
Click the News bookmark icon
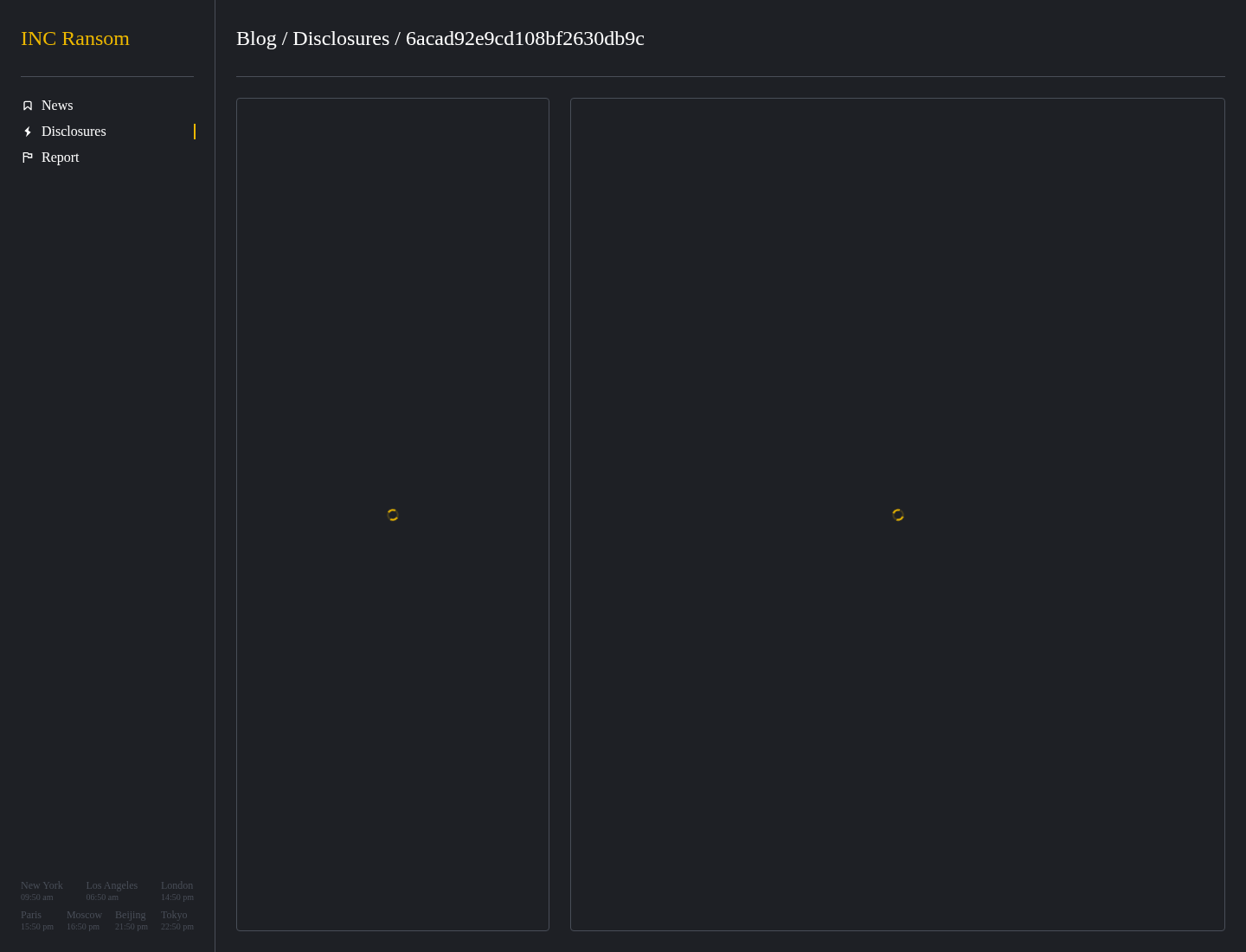(x=28, y=106)
